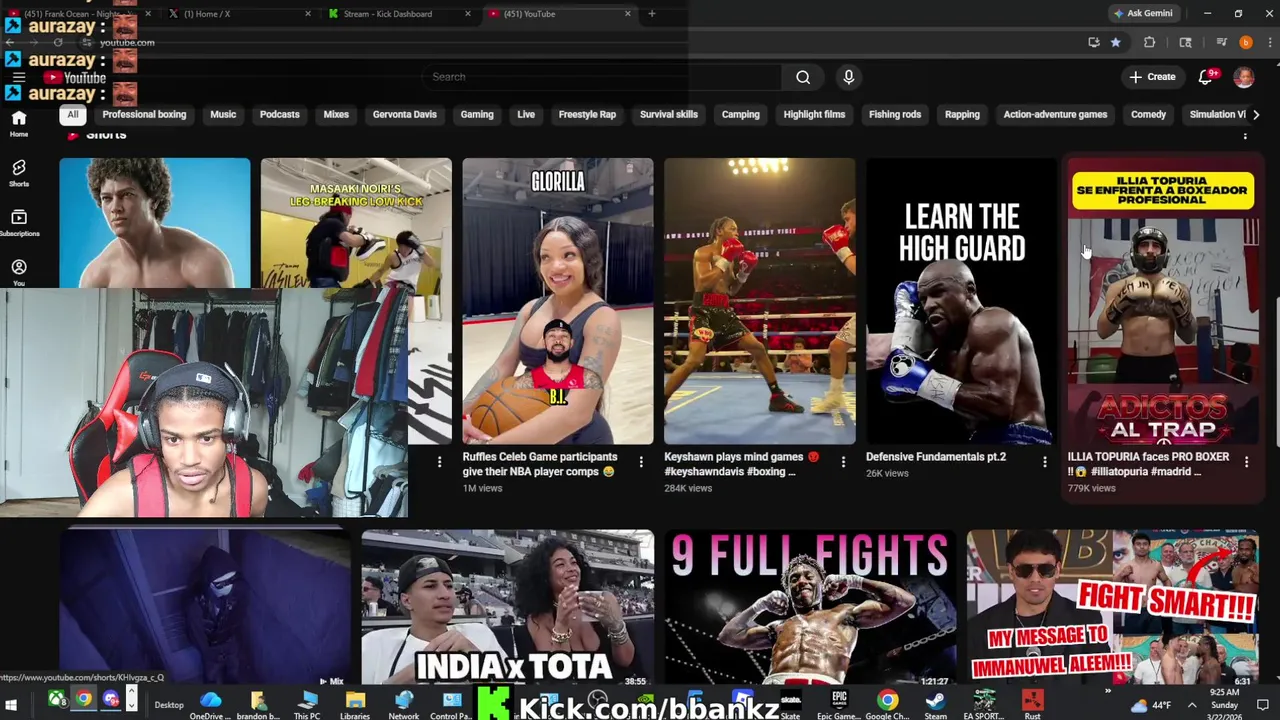Open Illia Topuria boxer short thumbnail

[1163, 300]
